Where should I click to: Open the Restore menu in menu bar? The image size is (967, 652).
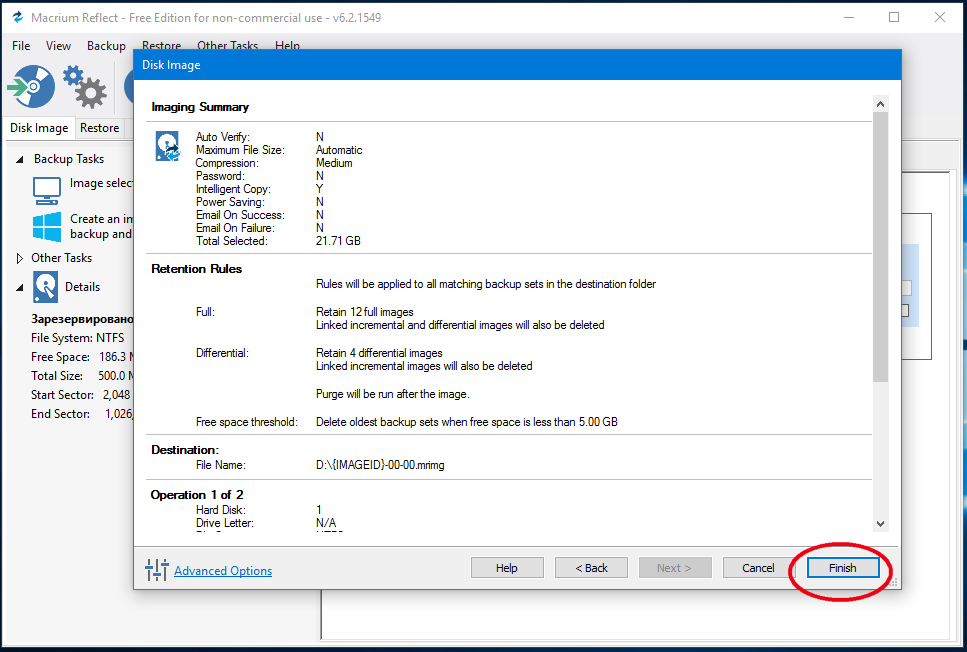point(161,45)
